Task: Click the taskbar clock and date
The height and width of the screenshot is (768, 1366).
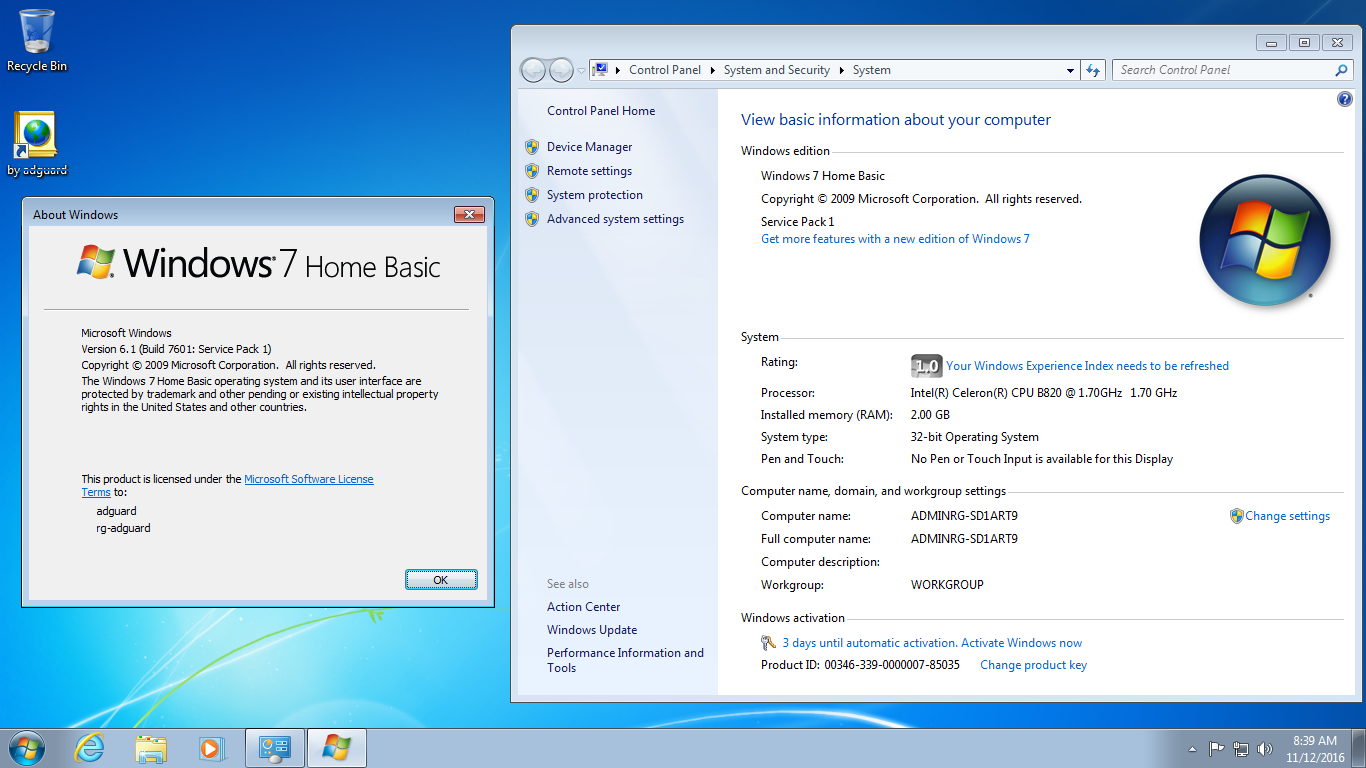Action: [1315, 749]
